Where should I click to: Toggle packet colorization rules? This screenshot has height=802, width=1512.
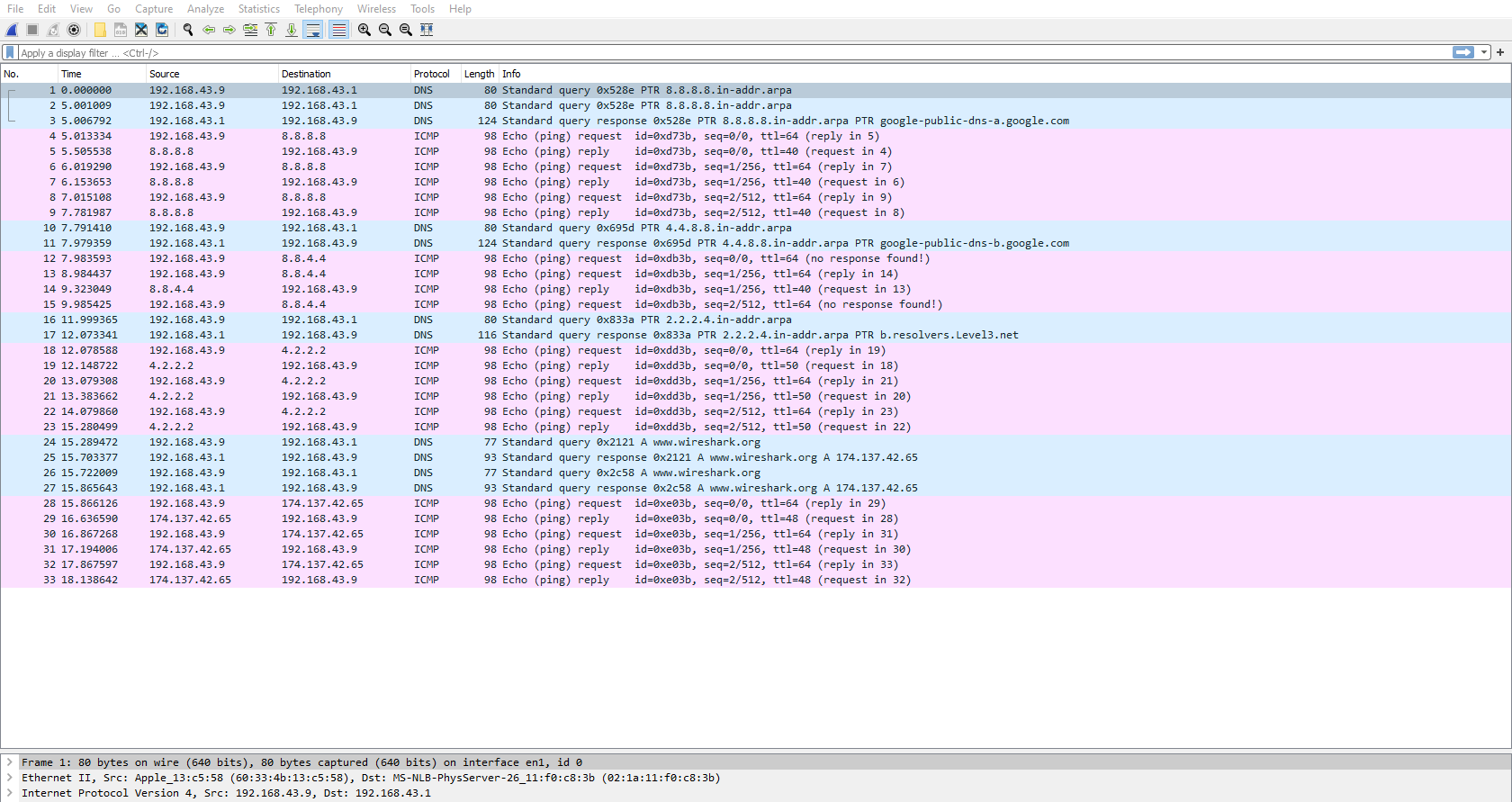(x=338, y=30)
